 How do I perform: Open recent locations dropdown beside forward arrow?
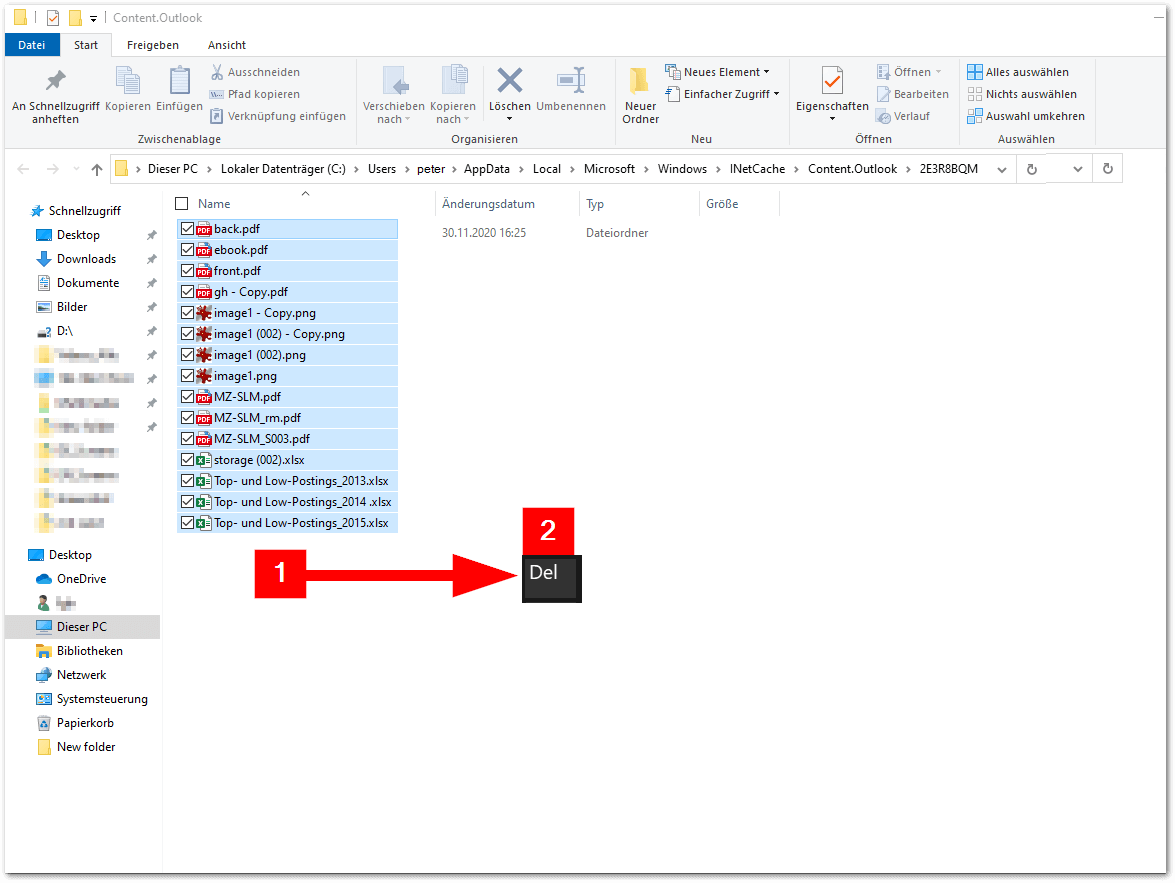pos(76,169)
